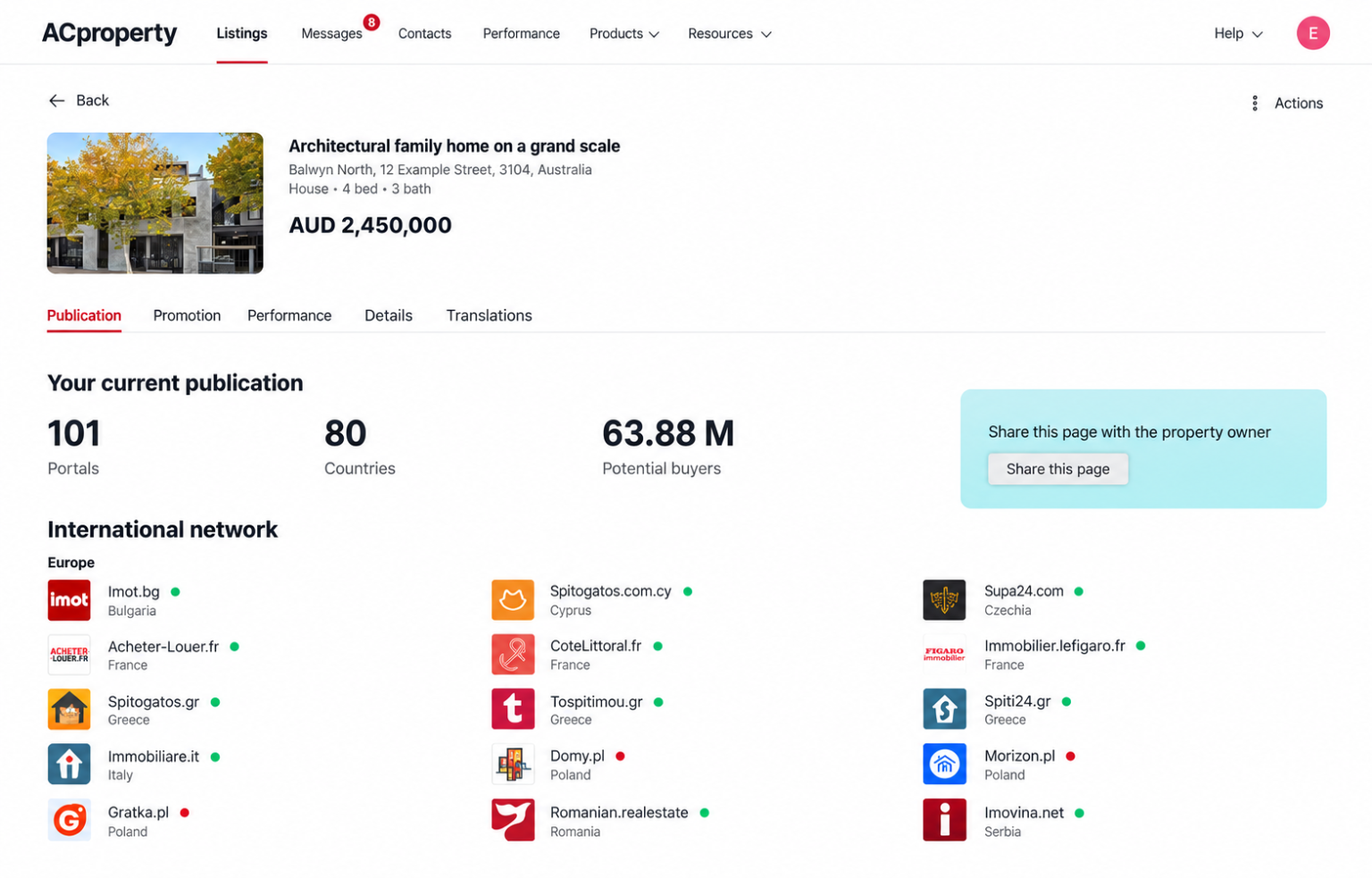Open the Products dropdown menu
Image resolution: width=1372 pixels, height=878 pixels.
click(x=624, y=34)
